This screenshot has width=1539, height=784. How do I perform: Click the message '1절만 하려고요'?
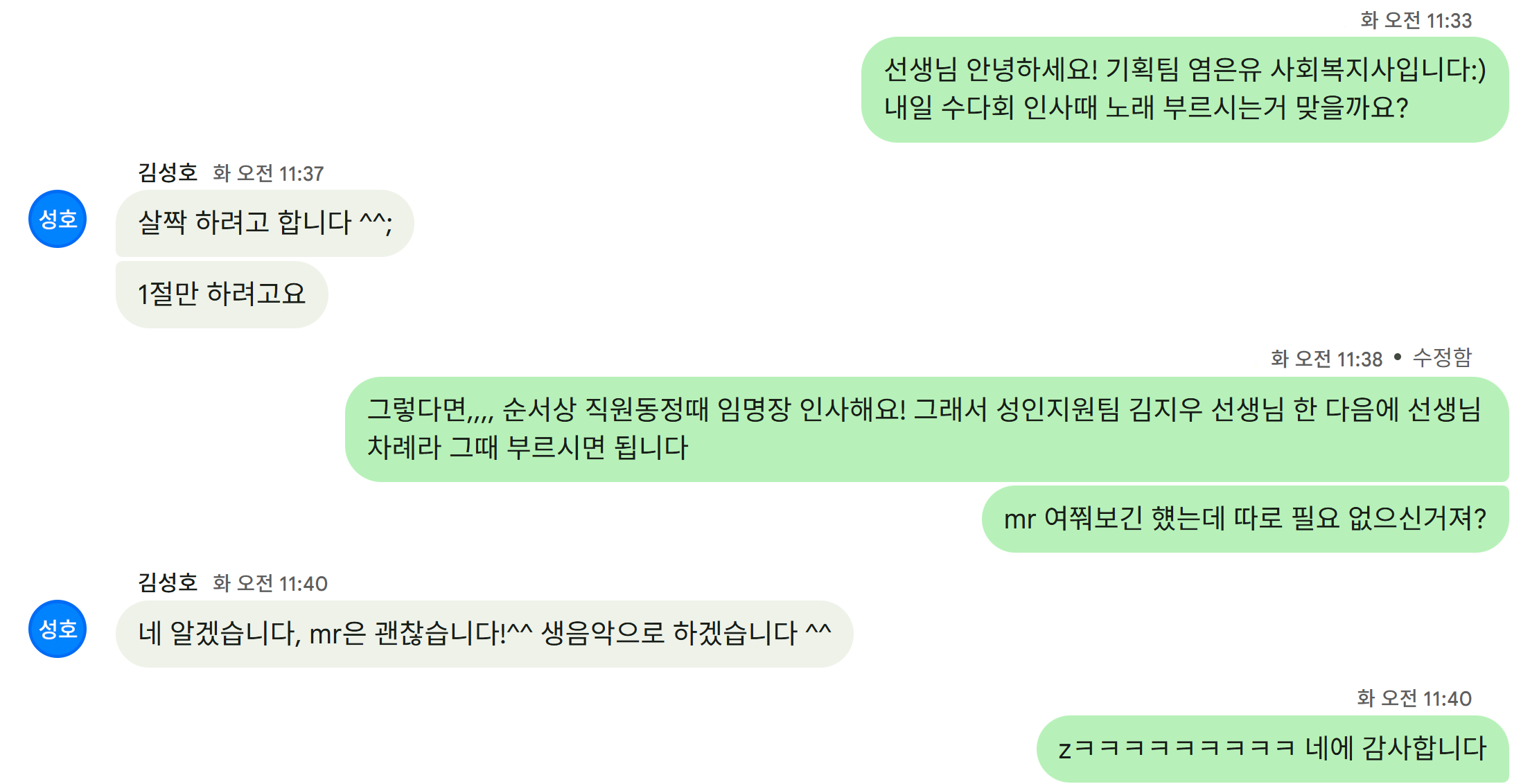(222, 294)
